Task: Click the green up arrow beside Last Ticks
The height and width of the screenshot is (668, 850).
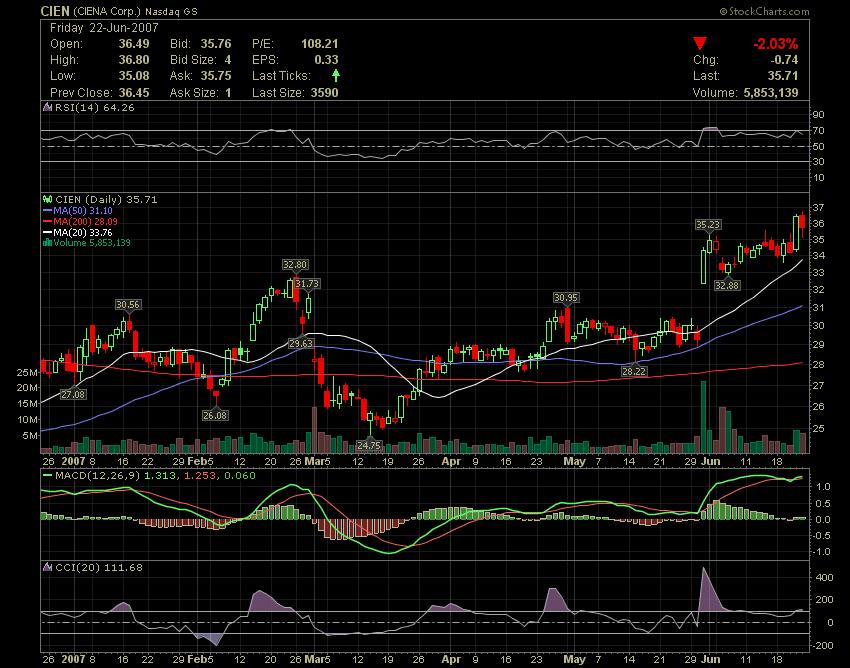Action: coord(336,75)
